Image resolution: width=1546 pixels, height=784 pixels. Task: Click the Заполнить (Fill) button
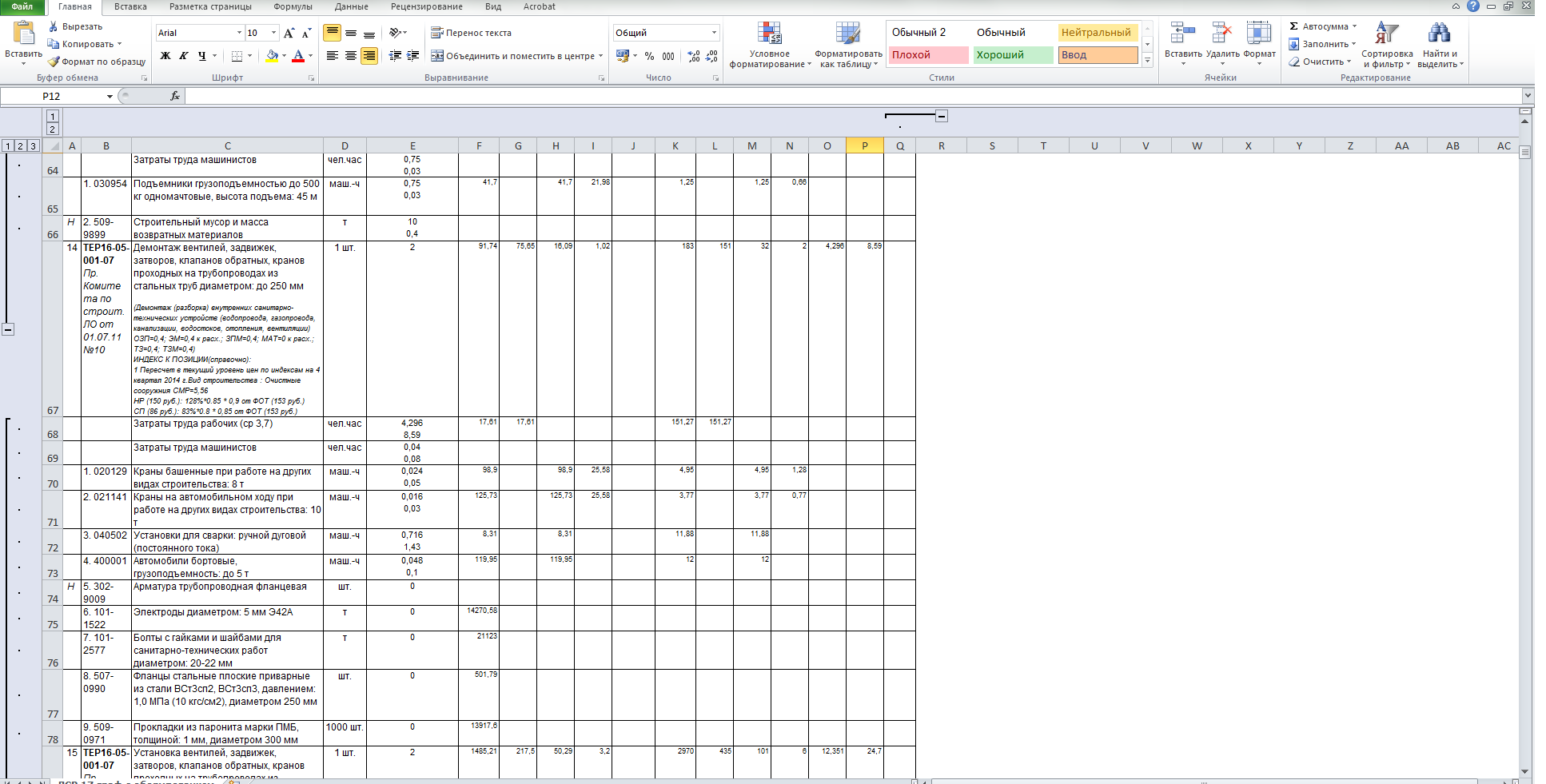(x=1322, y=44)
